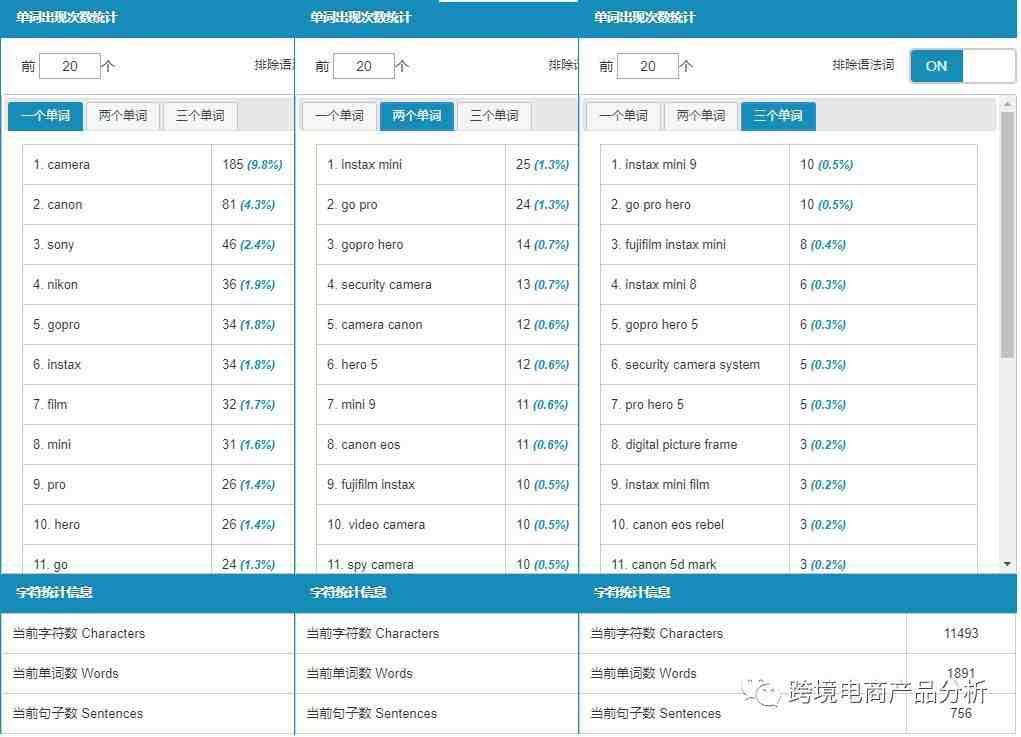
Task: Click the row '1. instax mini'
Action: (x=447, y=165)
